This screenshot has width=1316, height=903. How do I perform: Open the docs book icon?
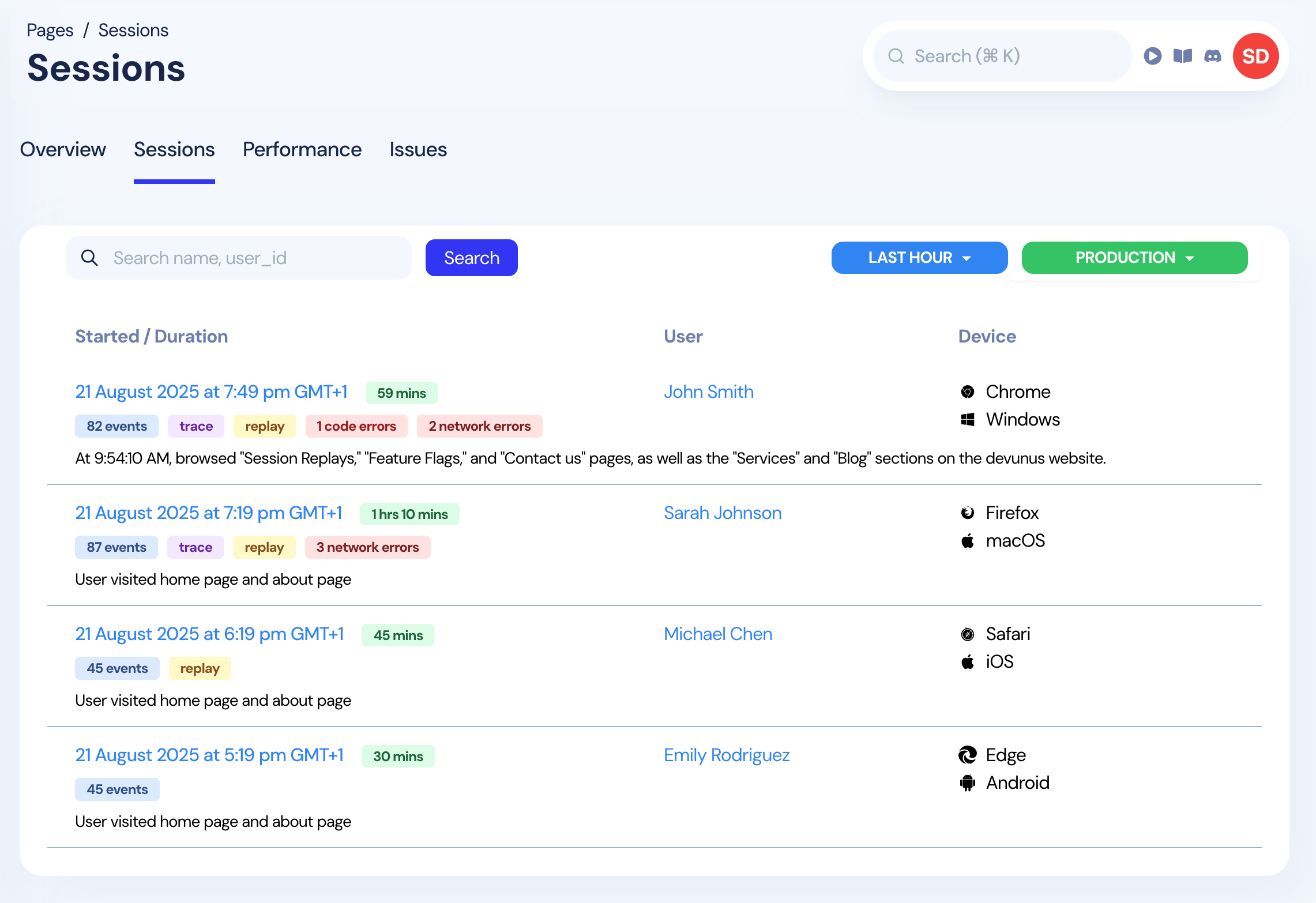coord(1182,56)
